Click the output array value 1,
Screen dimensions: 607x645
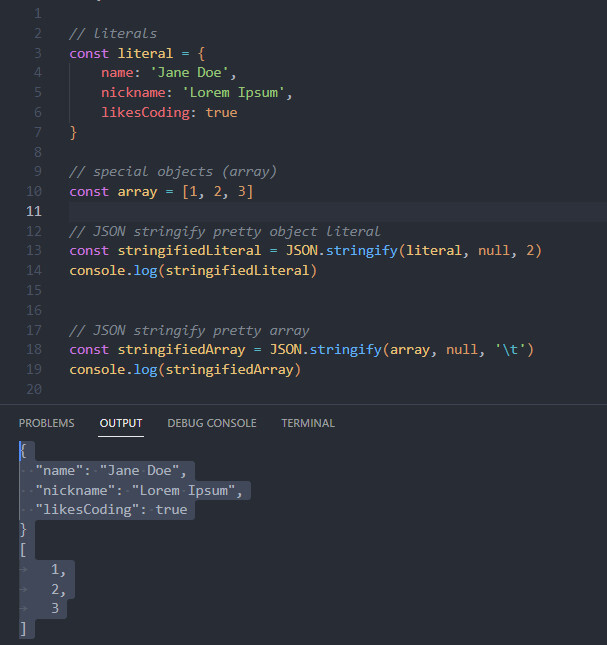click(58, 570)
